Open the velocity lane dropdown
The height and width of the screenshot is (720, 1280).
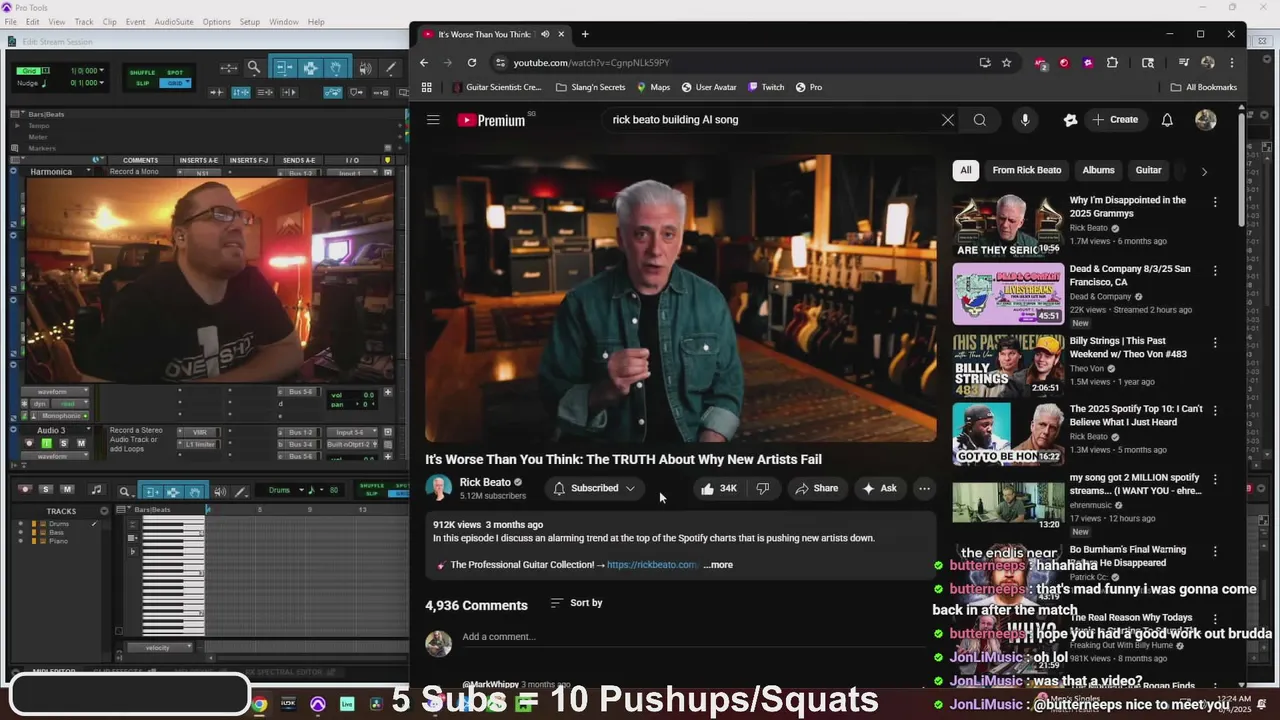(157, 647)
